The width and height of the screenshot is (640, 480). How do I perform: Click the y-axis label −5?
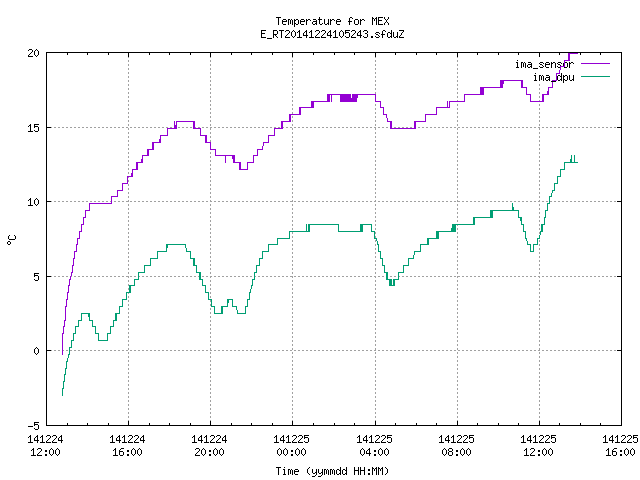[33, 426]
